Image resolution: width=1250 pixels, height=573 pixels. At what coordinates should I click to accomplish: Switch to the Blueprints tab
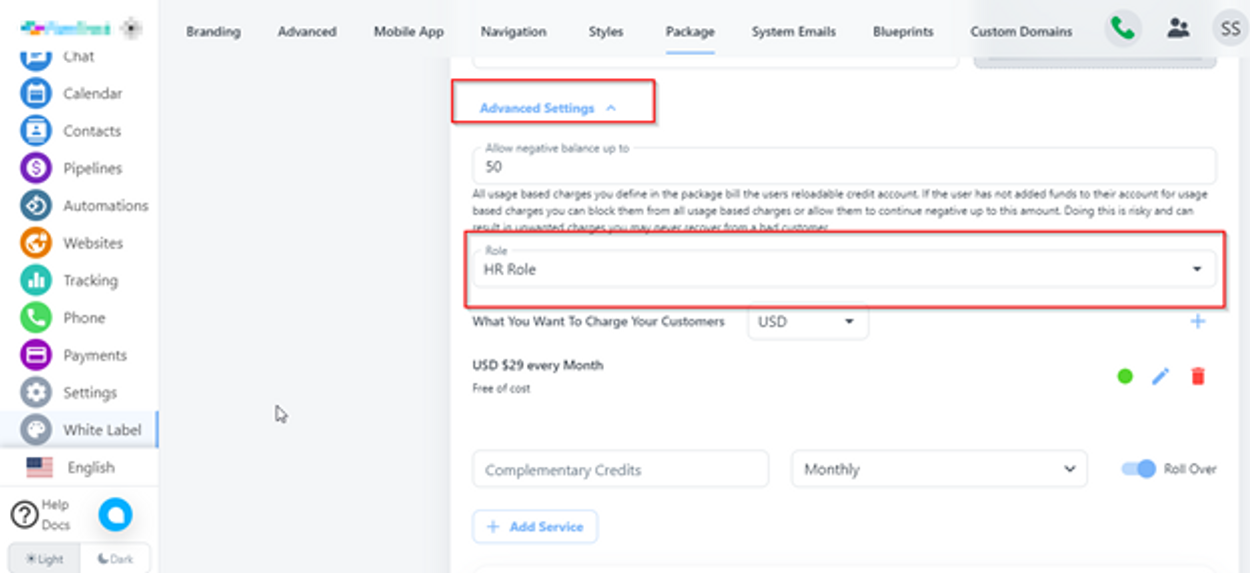tap(902, 32)
